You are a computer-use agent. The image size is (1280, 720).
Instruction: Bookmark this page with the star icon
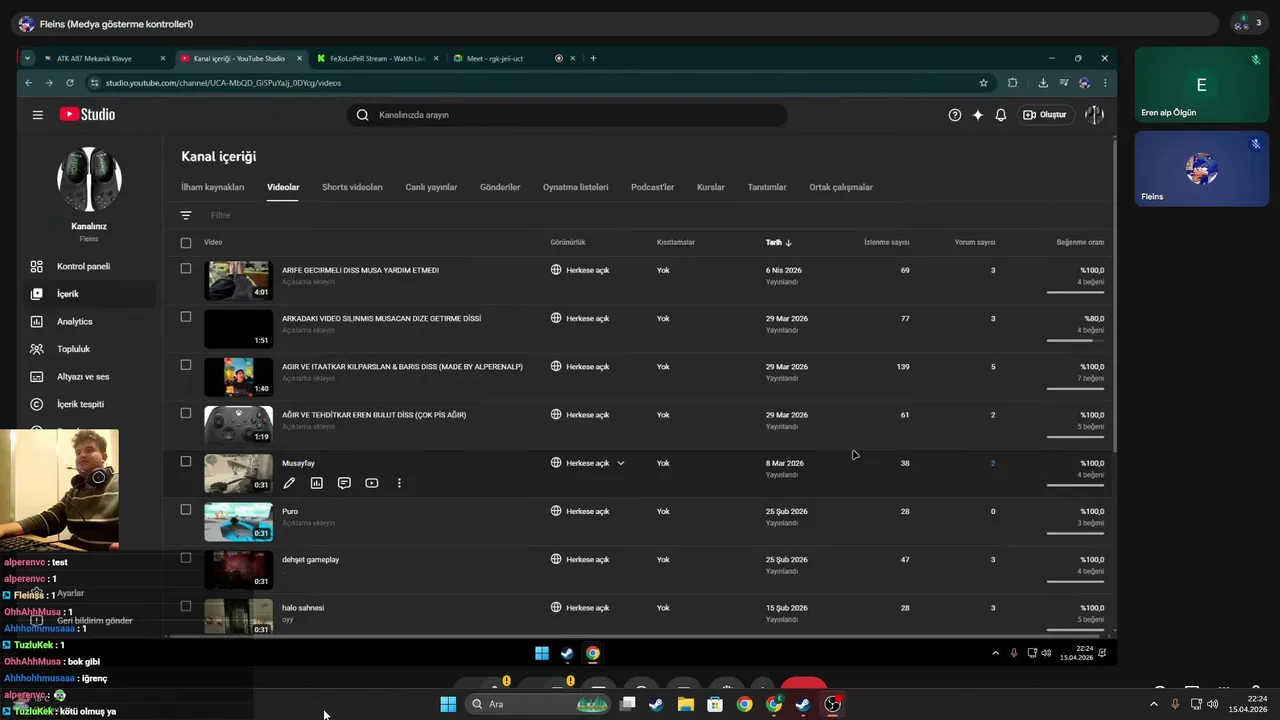(984, 83)
